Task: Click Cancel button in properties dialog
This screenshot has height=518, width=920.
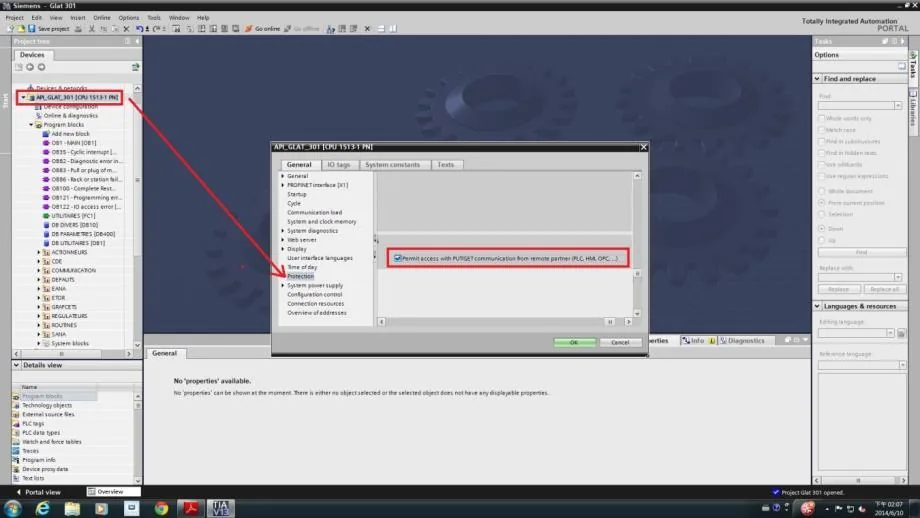Action: coord(620,342)
